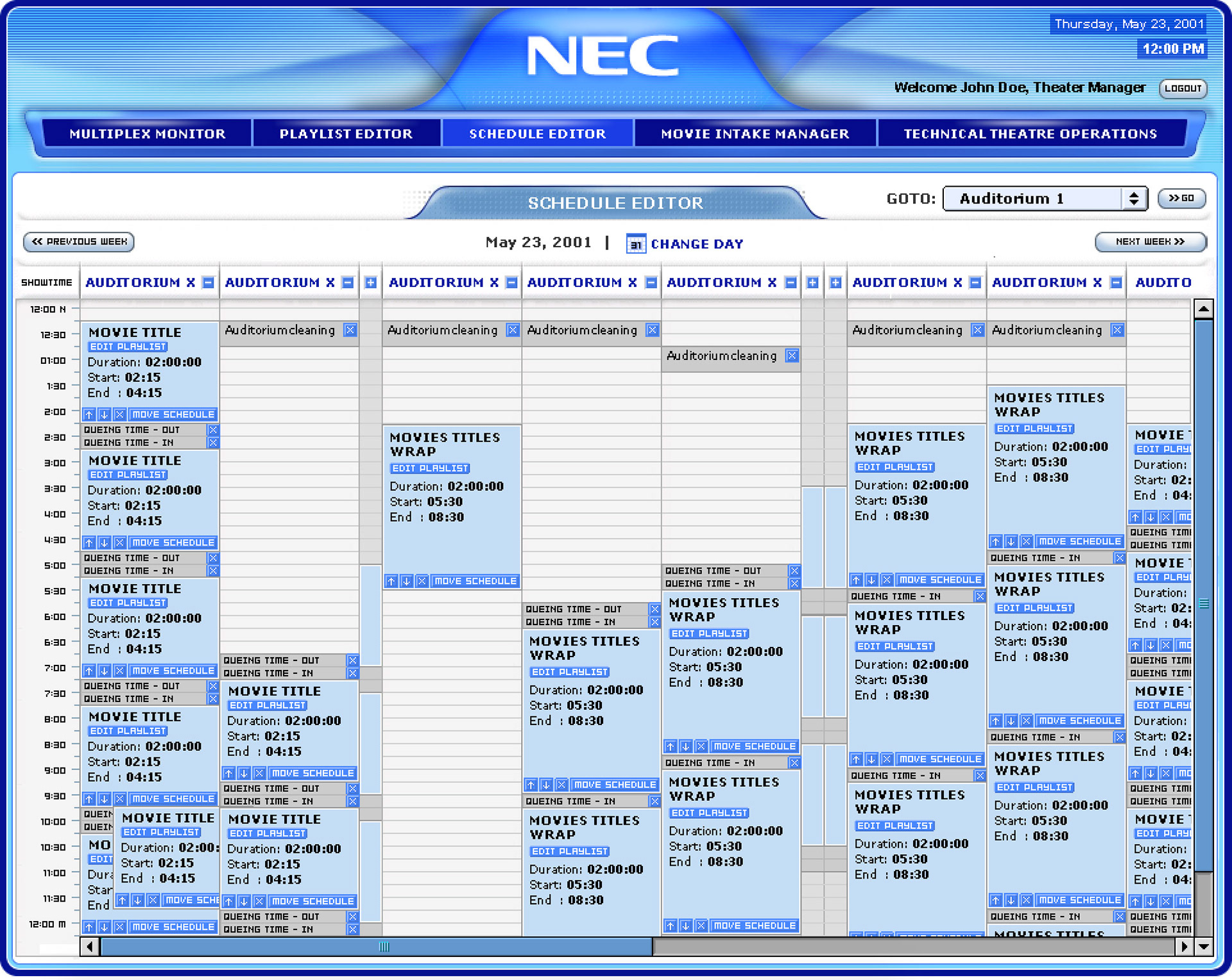Screen dimensions: 1232x980
Task: Remove Queing Time - Out at 2:30 in first column
Action: [x=213, y=430]
